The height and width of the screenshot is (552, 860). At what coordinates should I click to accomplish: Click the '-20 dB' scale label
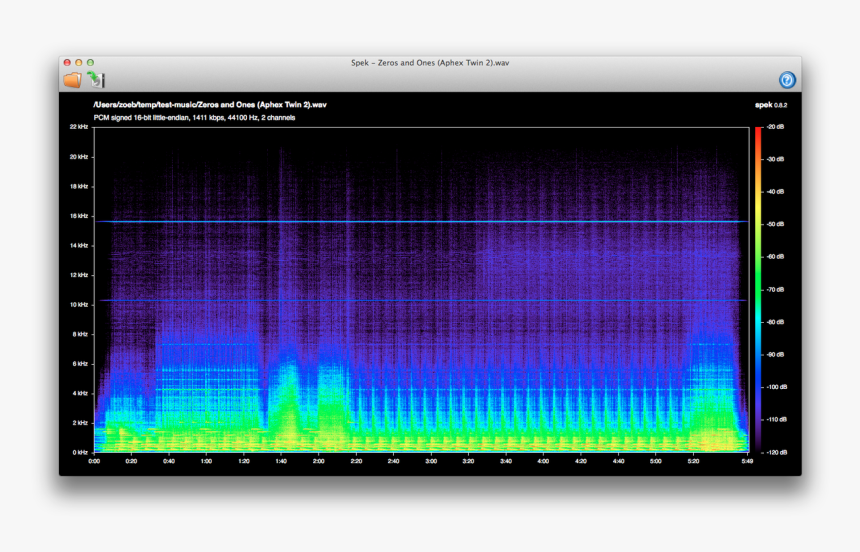[x=775, y=127]
